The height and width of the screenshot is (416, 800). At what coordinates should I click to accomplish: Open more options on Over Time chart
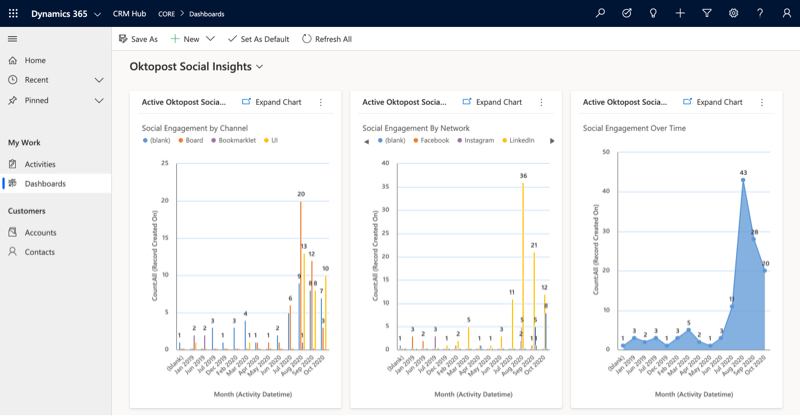762,103
